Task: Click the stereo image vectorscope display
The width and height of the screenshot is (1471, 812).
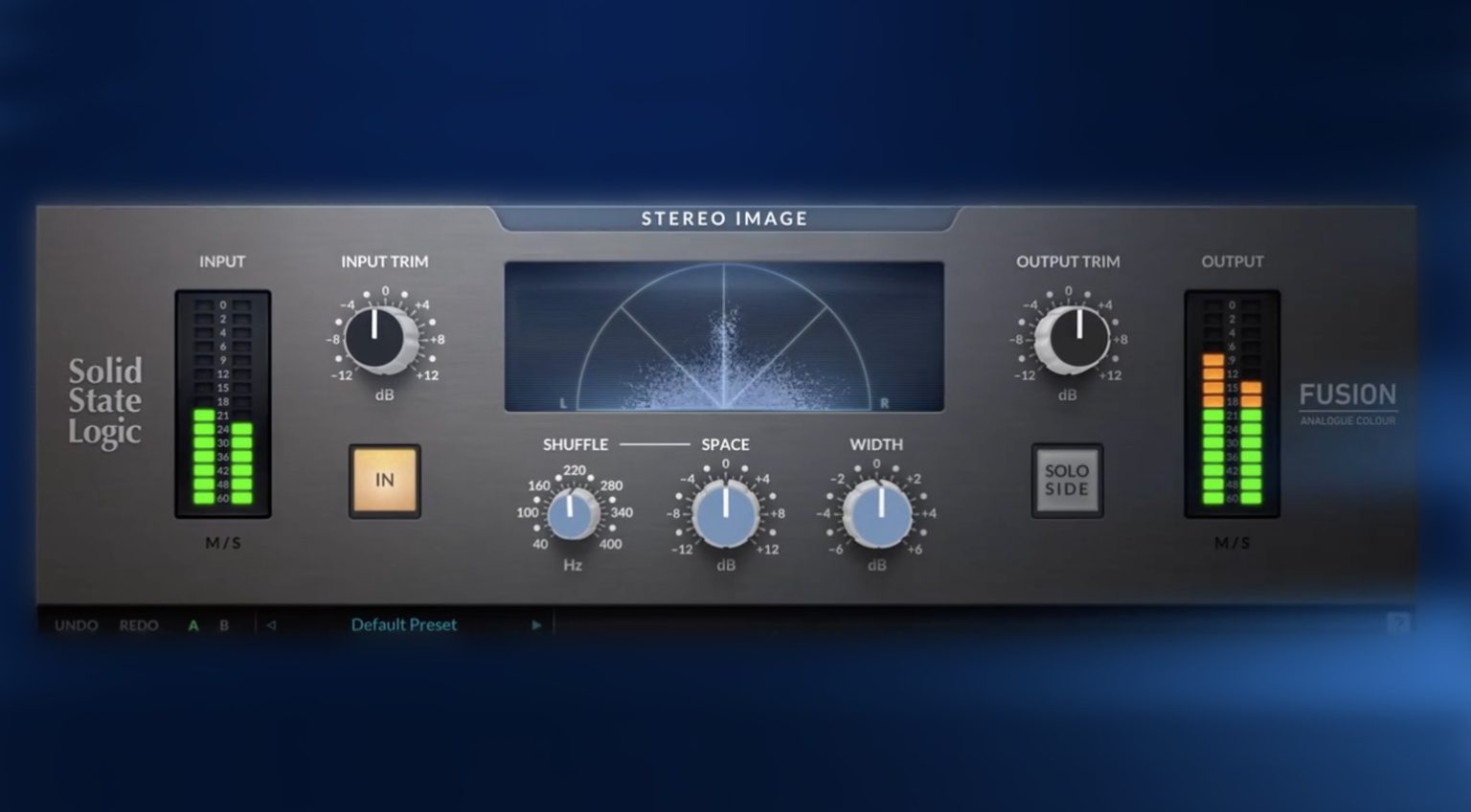Action: pyautogui.click(x=724, y=337)
